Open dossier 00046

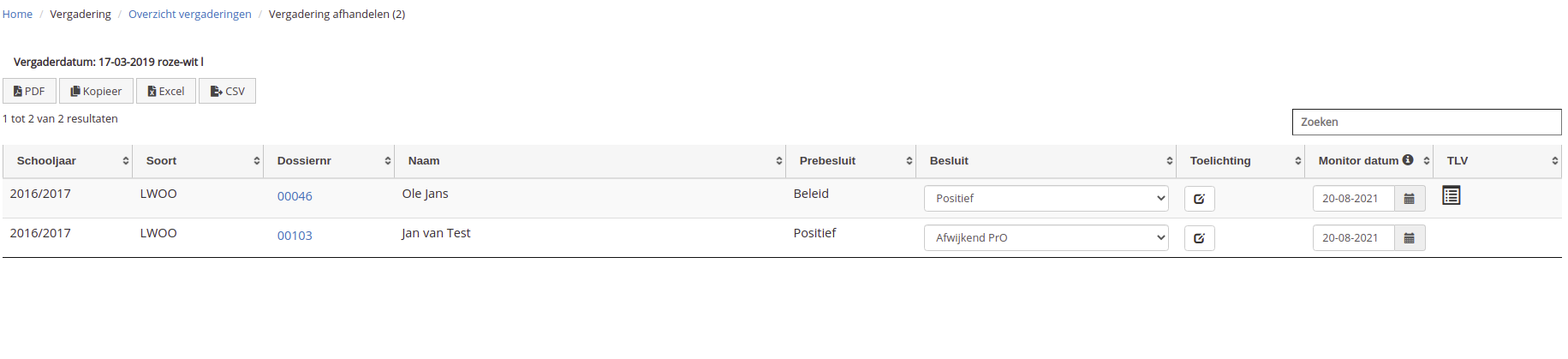pos(295,196)
